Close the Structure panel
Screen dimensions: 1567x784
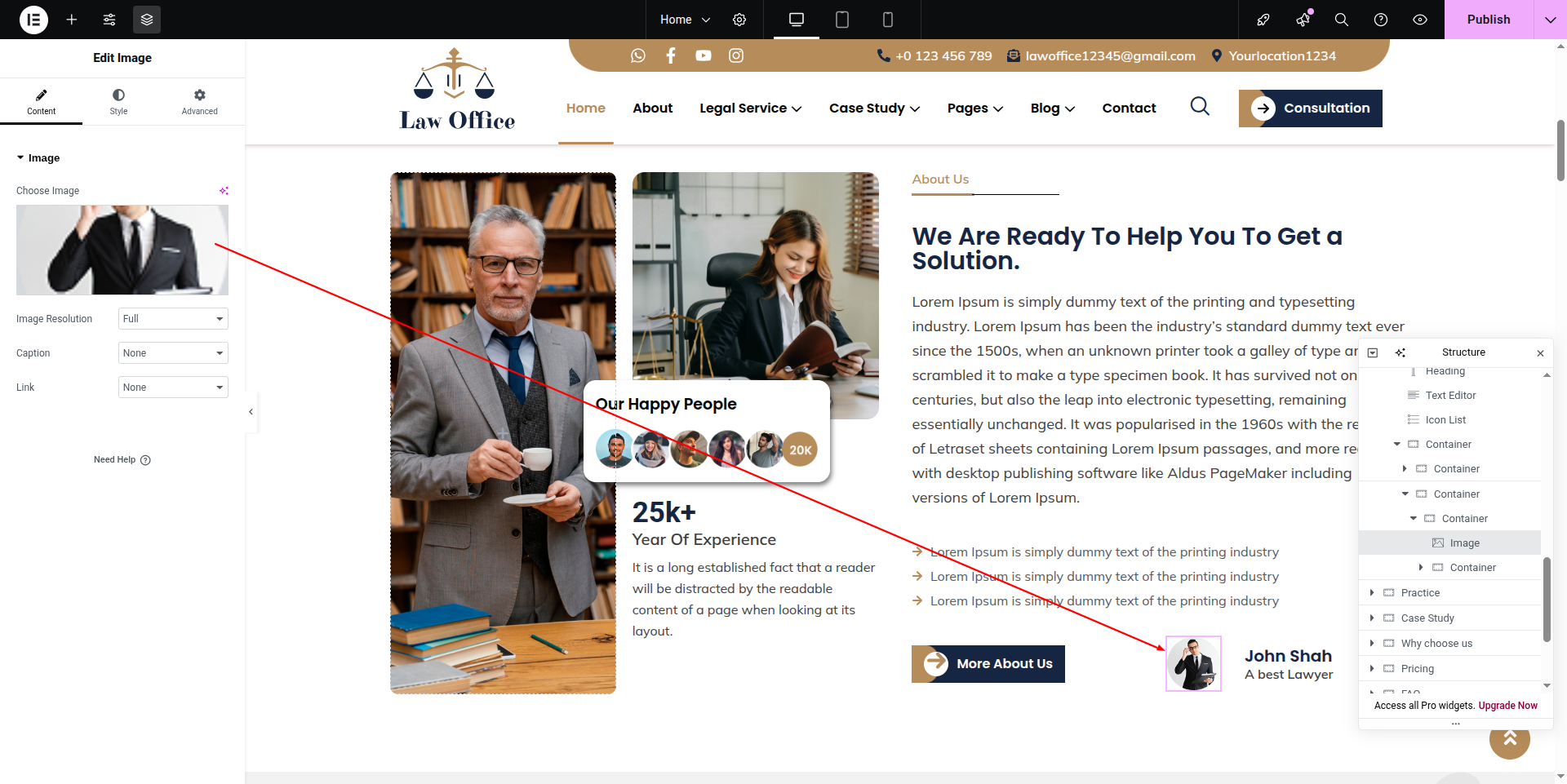(x=1540, y=353)
